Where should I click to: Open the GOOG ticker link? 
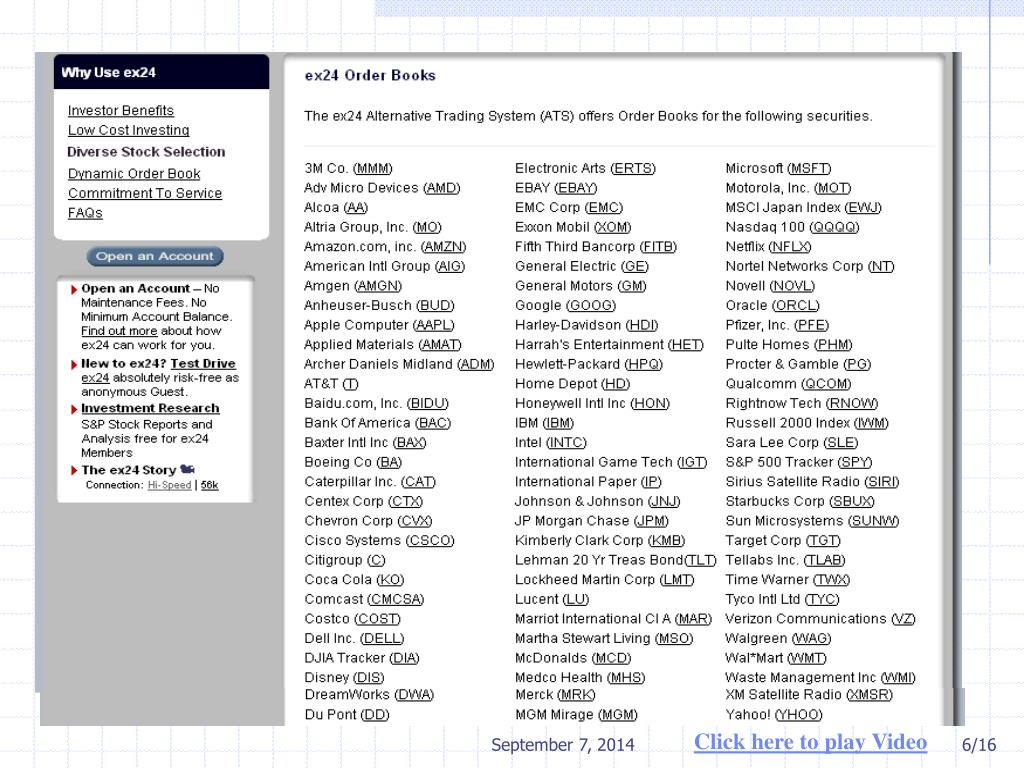pos(590,306)
